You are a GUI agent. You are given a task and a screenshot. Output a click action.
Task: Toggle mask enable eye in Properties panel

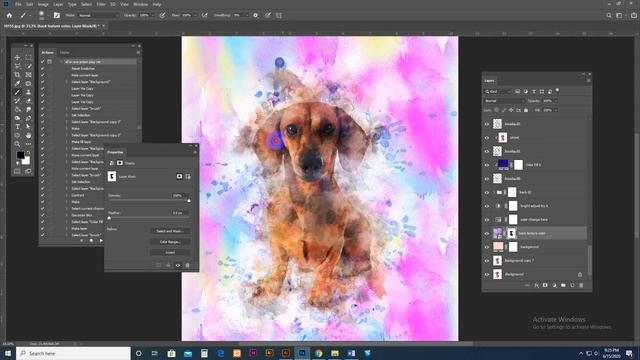pos(178,265)
